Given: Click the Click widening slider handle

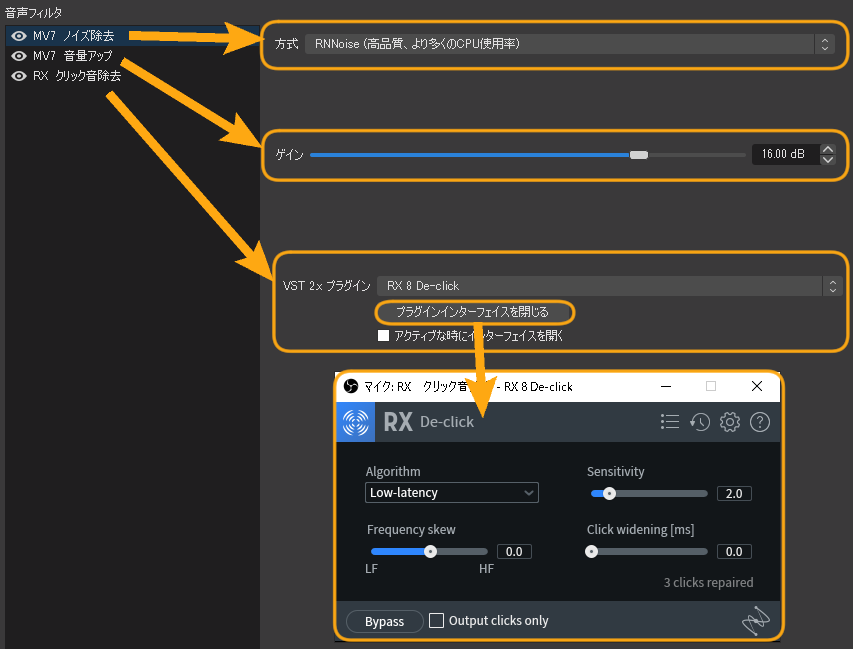Looking at the screenshot, I should click(x=591, y=552).
